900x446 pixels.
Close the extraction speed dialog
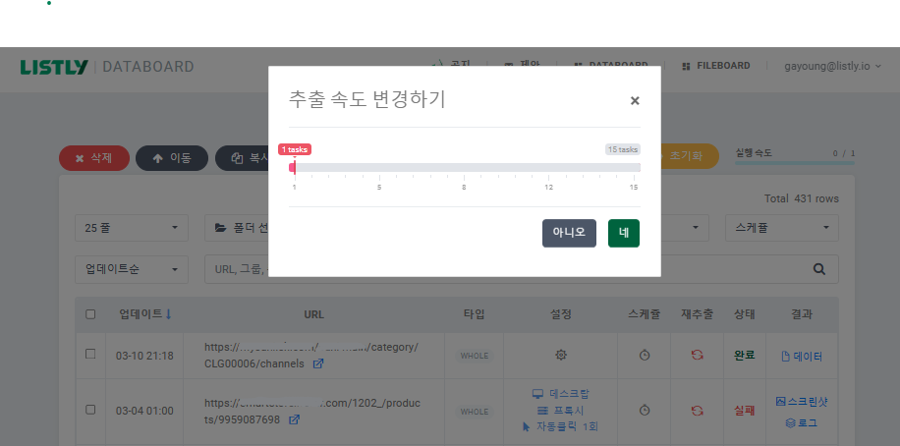coord(634,101)
